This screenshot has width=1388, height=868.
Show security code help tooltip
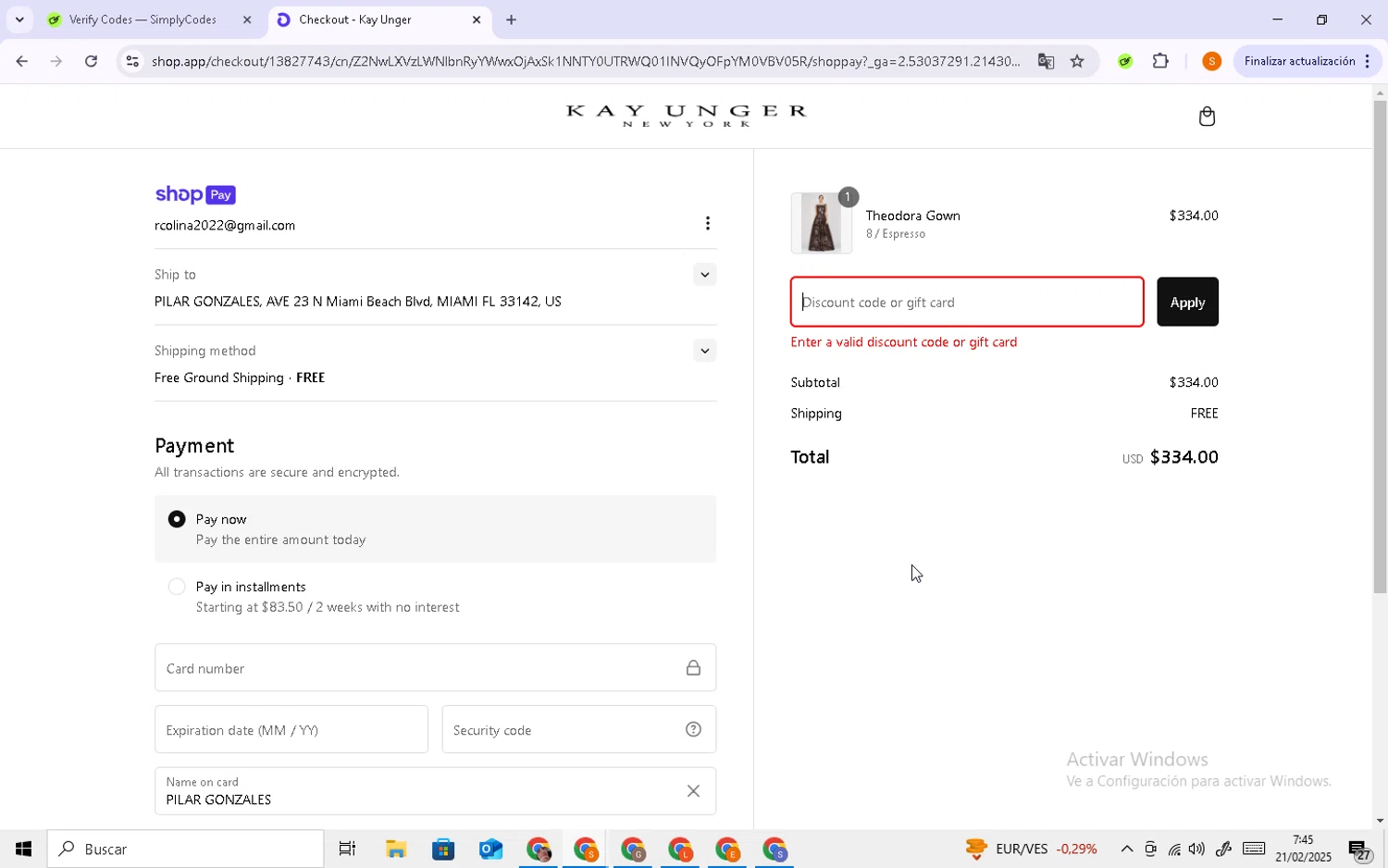point(693,729)
